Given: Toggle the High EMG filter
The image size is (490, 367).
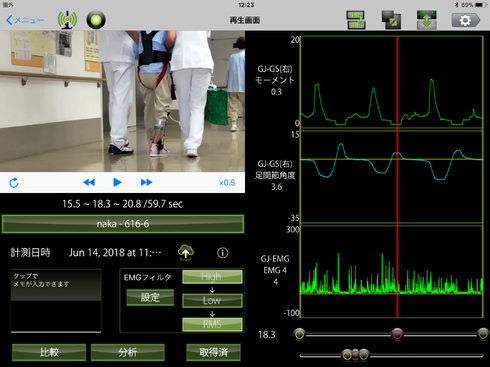Looking at the screenshot, I should coord(212,277).
